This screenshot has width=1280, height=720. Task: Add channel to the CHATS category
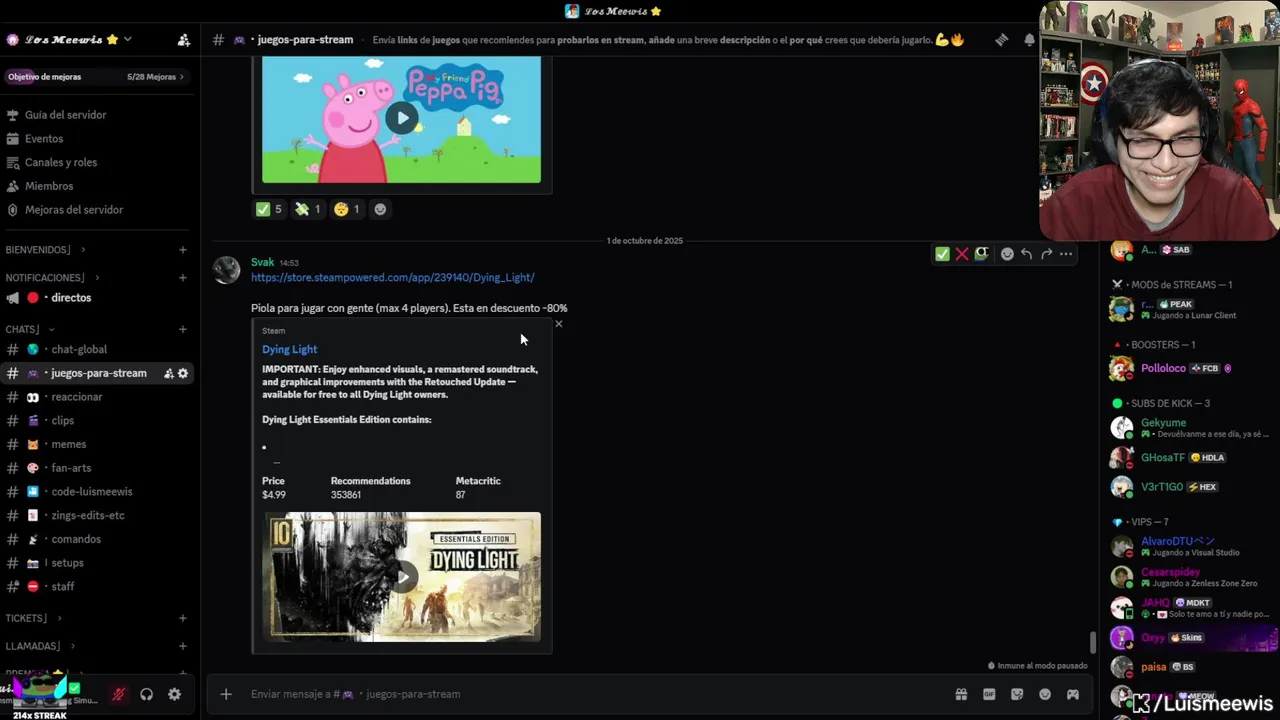click(183, 329)
